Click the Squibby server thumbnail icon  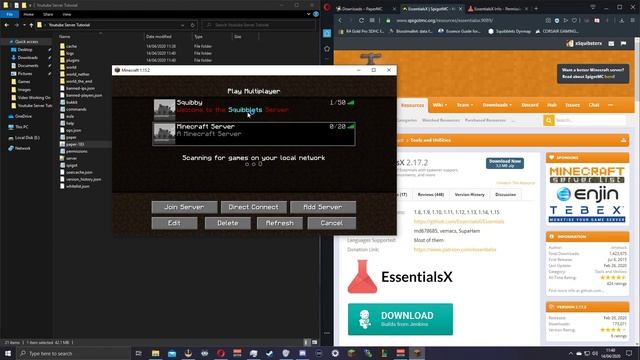(164, 110)
